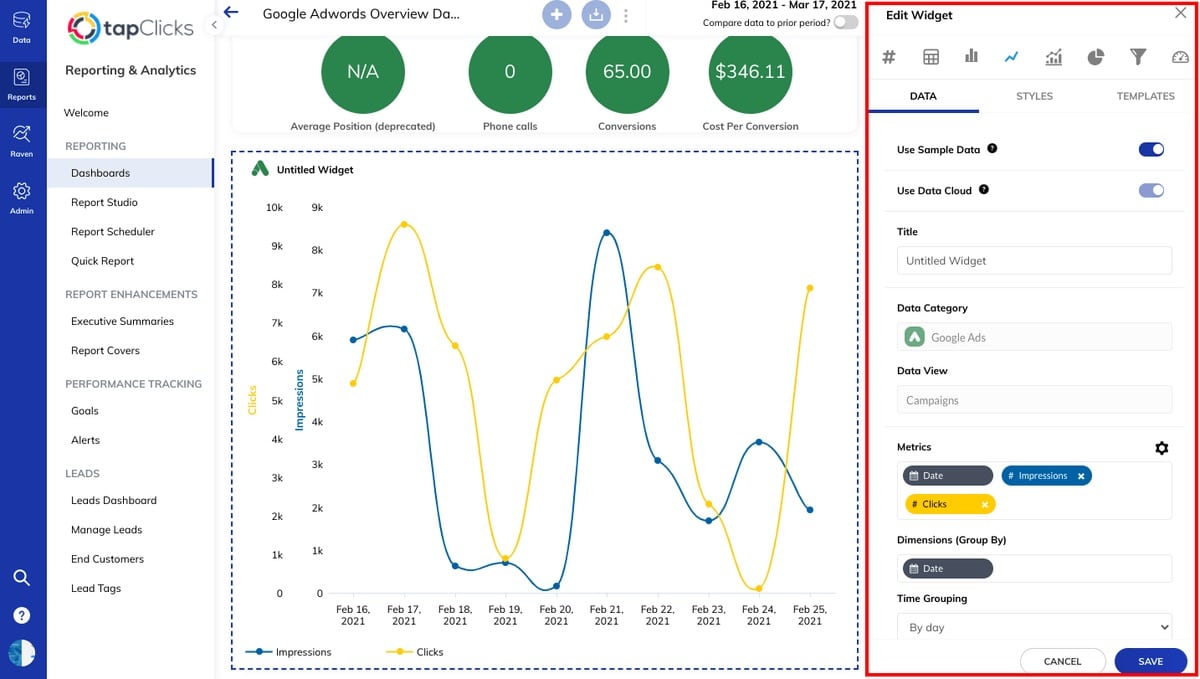Switch to the table widget type
The width and height of the screenshot is (1200, 679).
pos(930,57)
